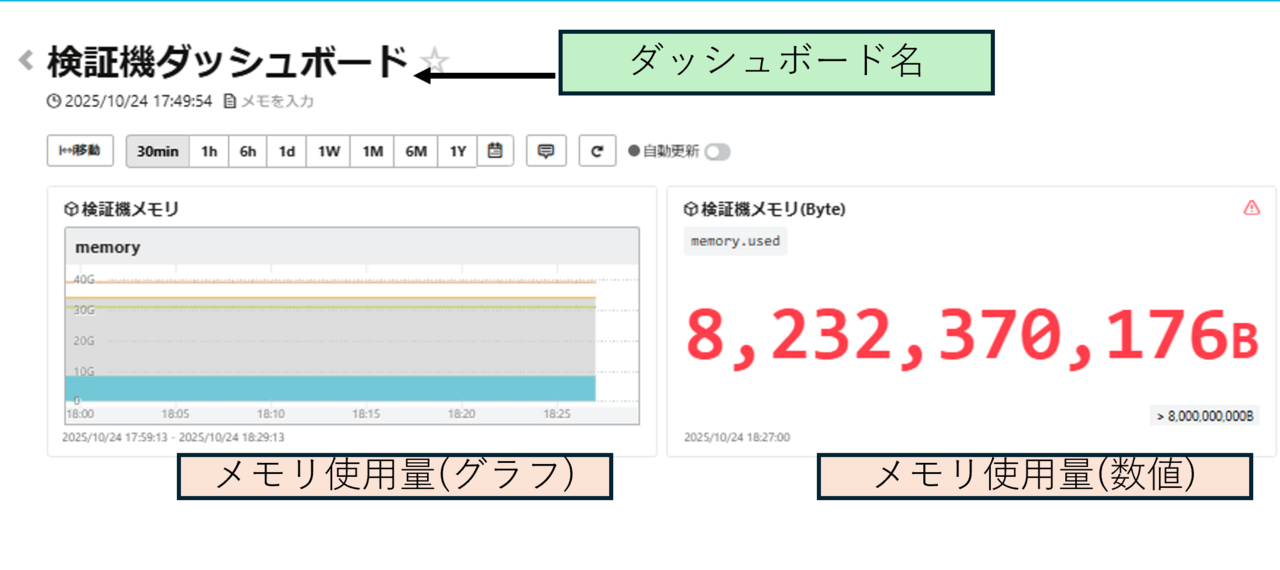Pick the 6M time range
This screenshot has height=570, width=1280.
point(416,152)
